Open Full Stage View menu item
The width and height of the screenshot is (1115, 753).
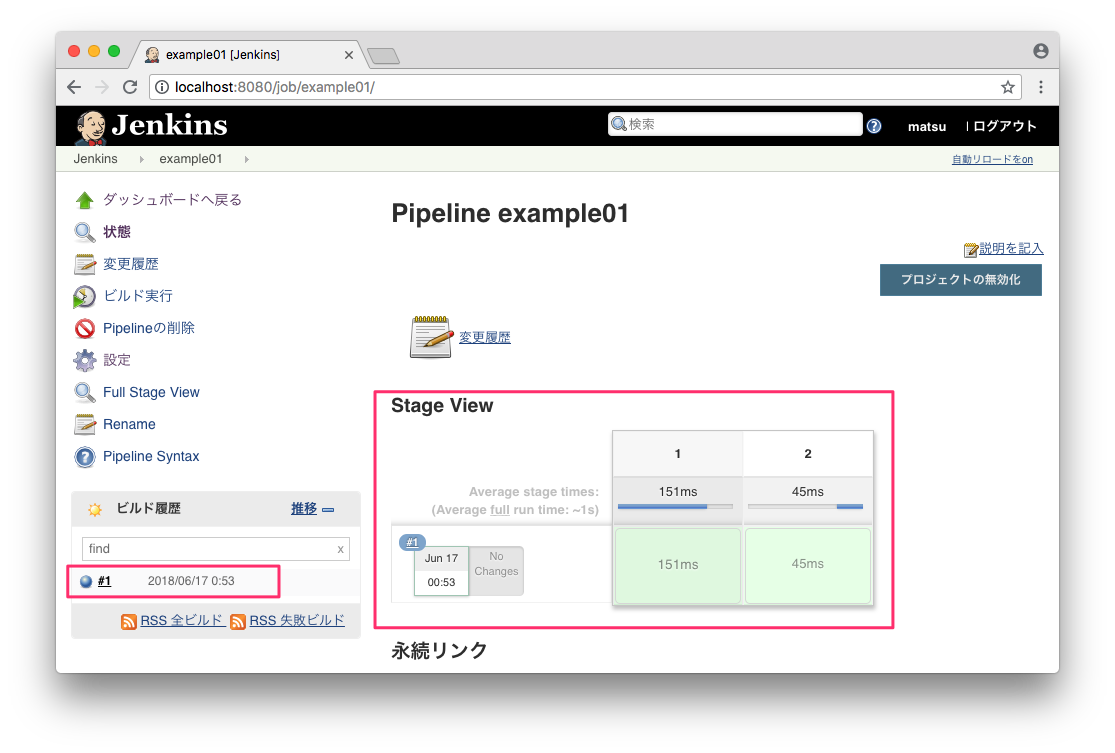151,393
